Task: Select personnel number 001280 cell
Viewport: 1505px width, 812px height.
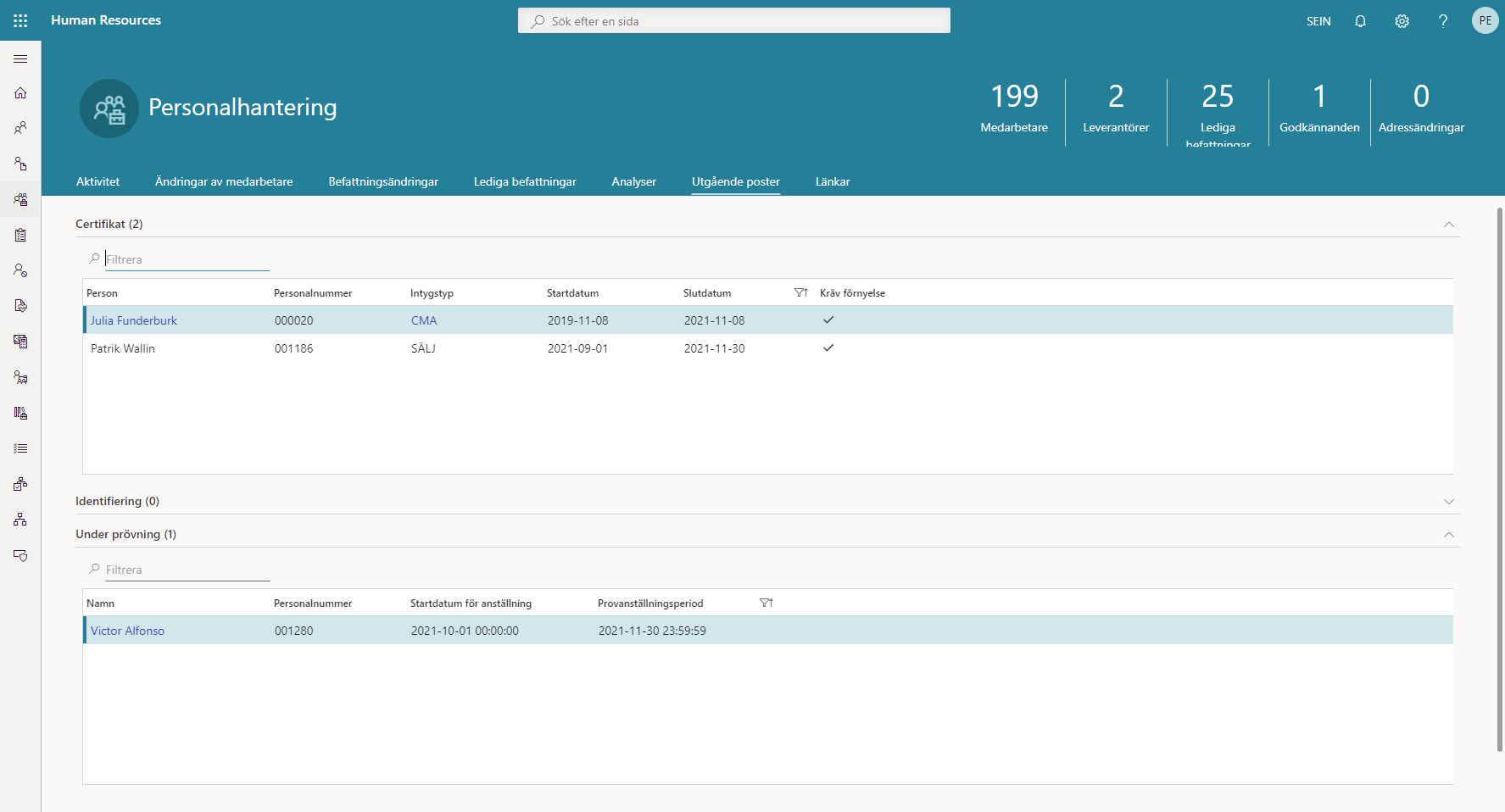Action: pos(294,631)
